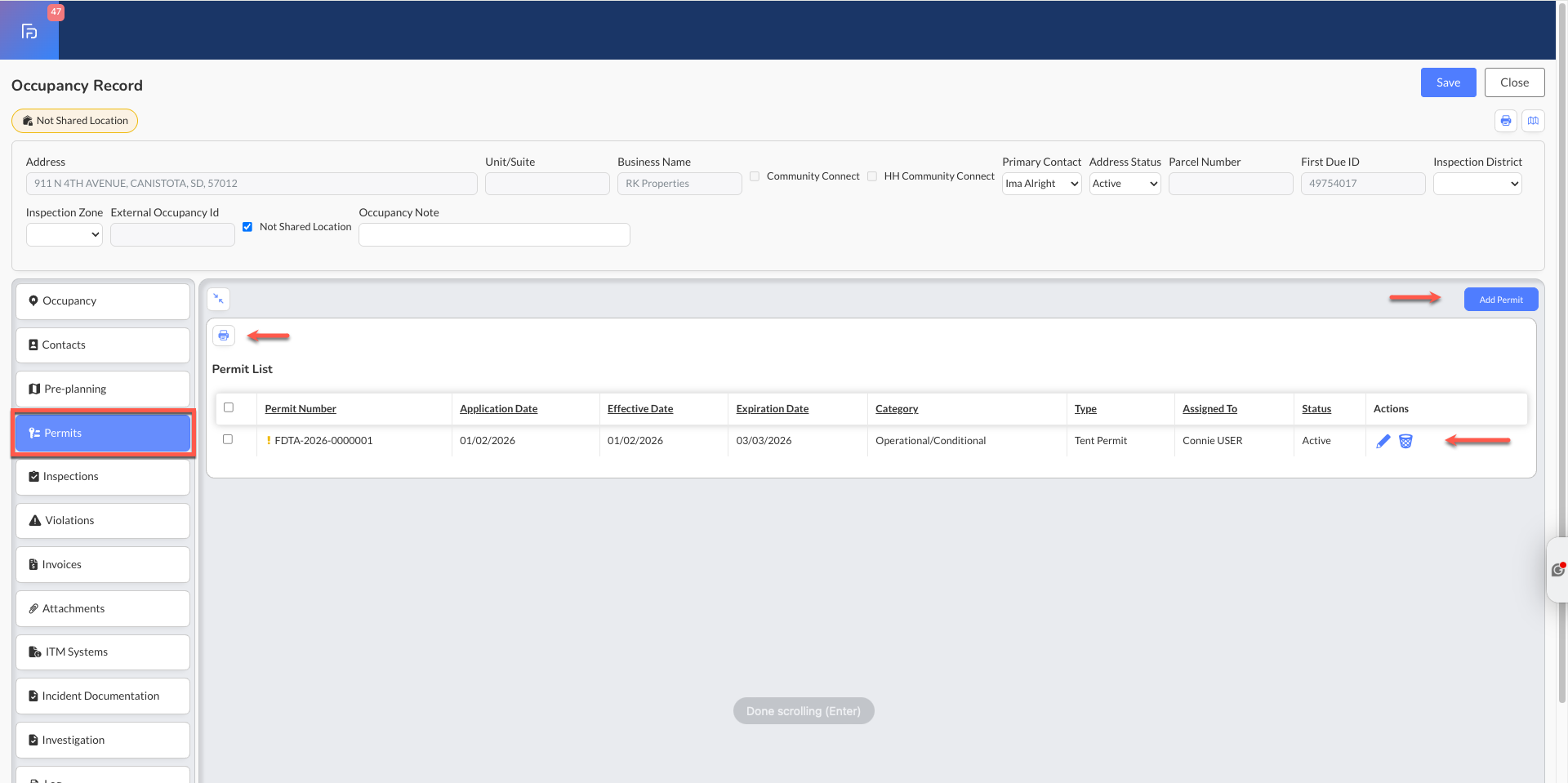Screen dimensions: 1568x783
Task: Save the occupancy record
Action: coord(1448,82)
